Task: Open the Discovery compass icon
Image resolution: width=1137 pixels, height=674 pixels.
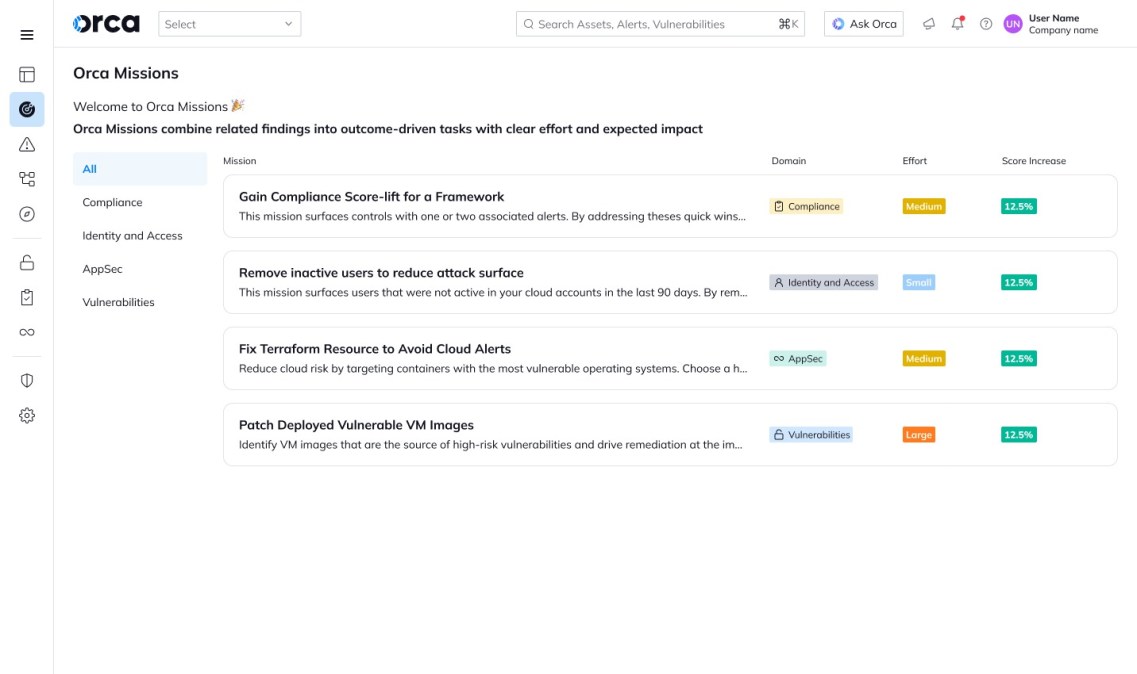Action: (27, 214)
